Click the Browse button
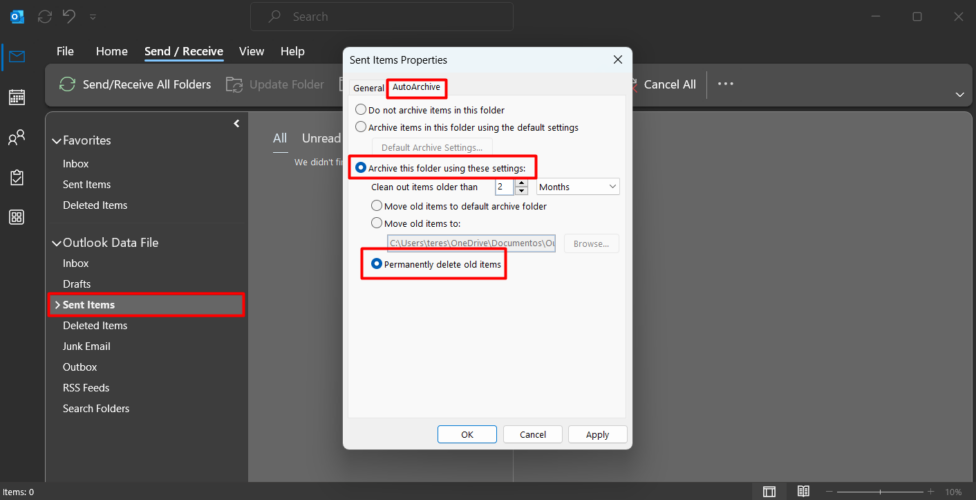Screen dimensions: 976x500 pos(591,243)
